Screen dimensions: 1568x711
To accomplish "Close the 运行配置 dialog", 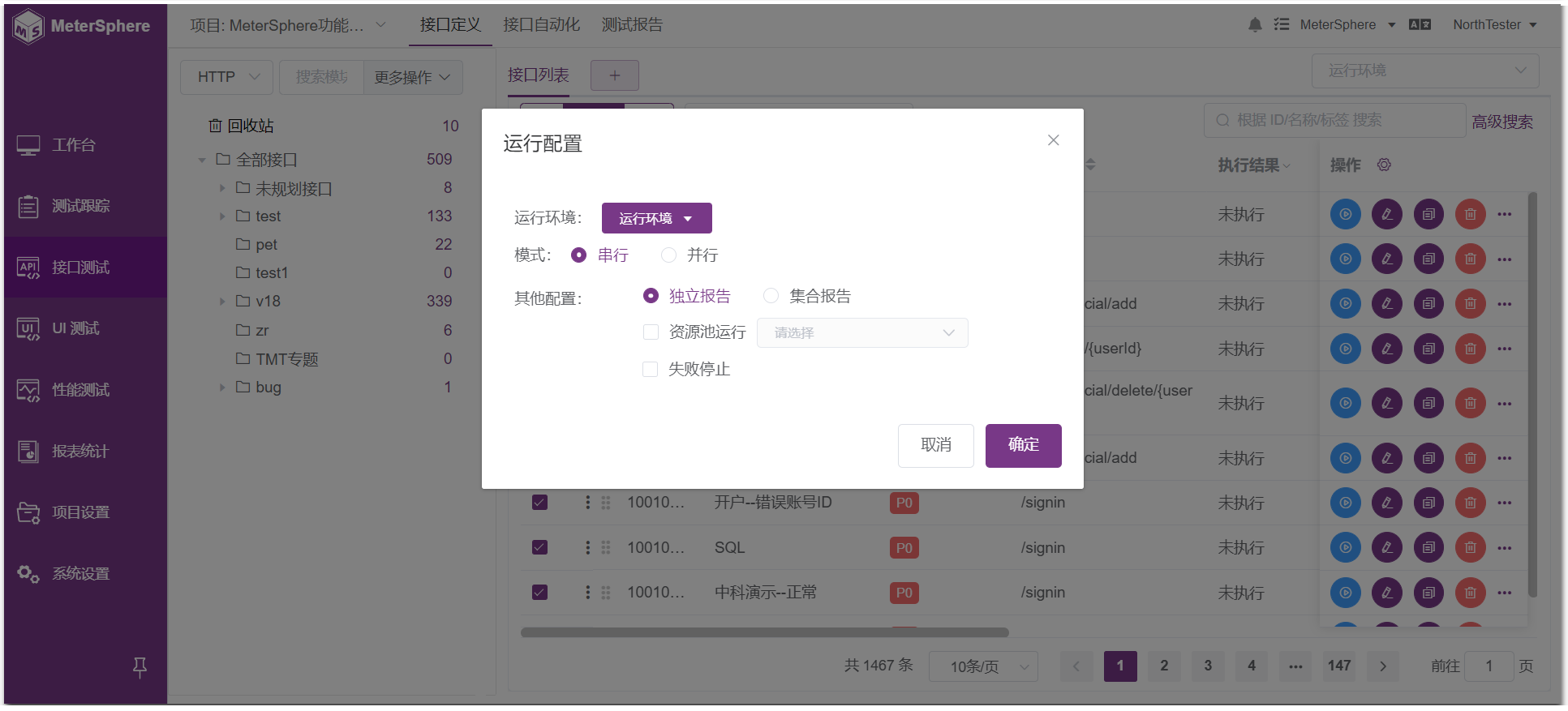I will (1053, 140).
